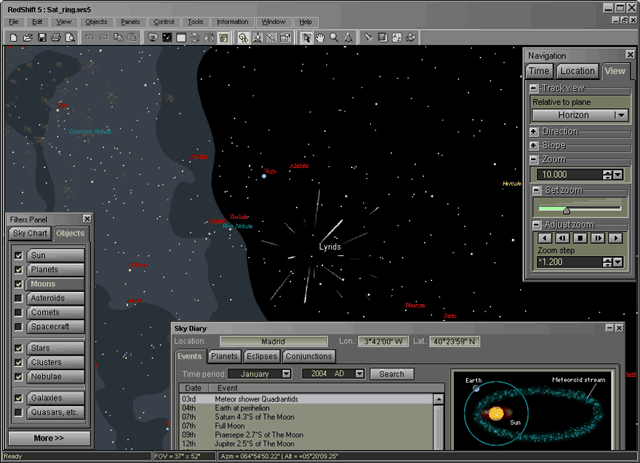
Task: Expand the Direction section
Action: [535, 131]
